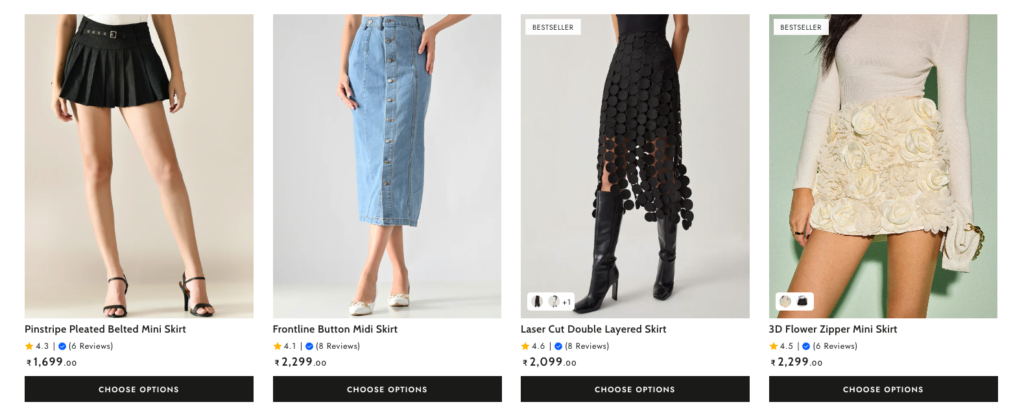1024x413 pixels.
Task: Pick the cream swatch on 3D Flower skirt
Action: [785, 302]
